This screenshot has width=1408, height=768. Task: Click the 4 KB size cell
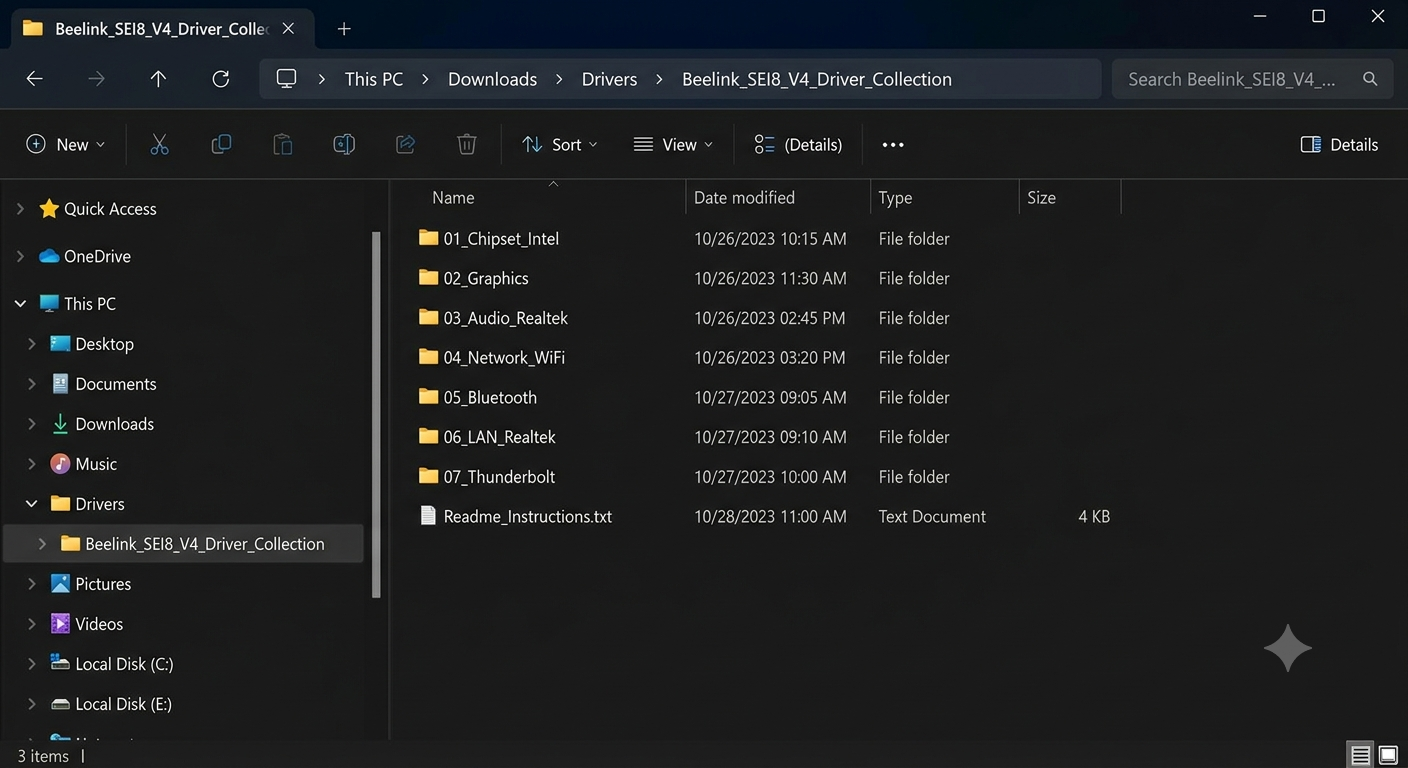click(1094, 517)
